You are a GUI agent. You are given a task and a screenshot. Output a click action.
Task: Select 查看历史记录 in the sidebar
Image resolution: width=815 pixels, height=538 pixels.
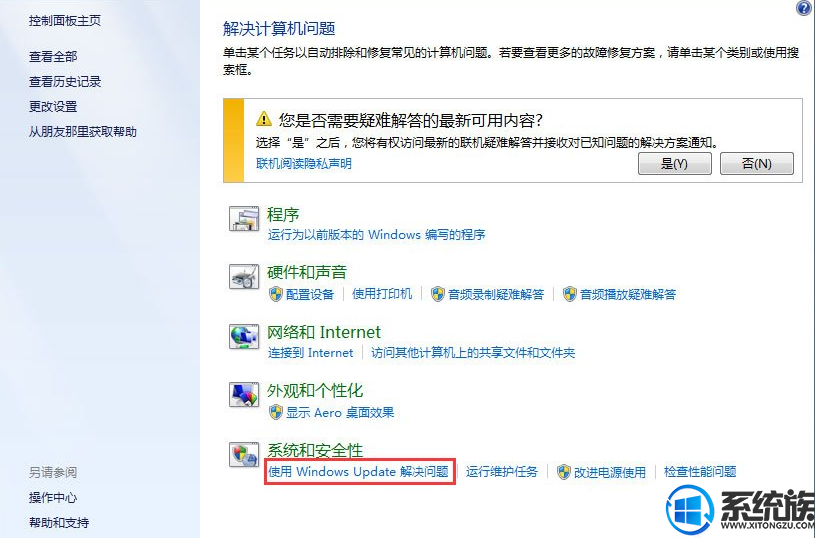click(65, 82)
